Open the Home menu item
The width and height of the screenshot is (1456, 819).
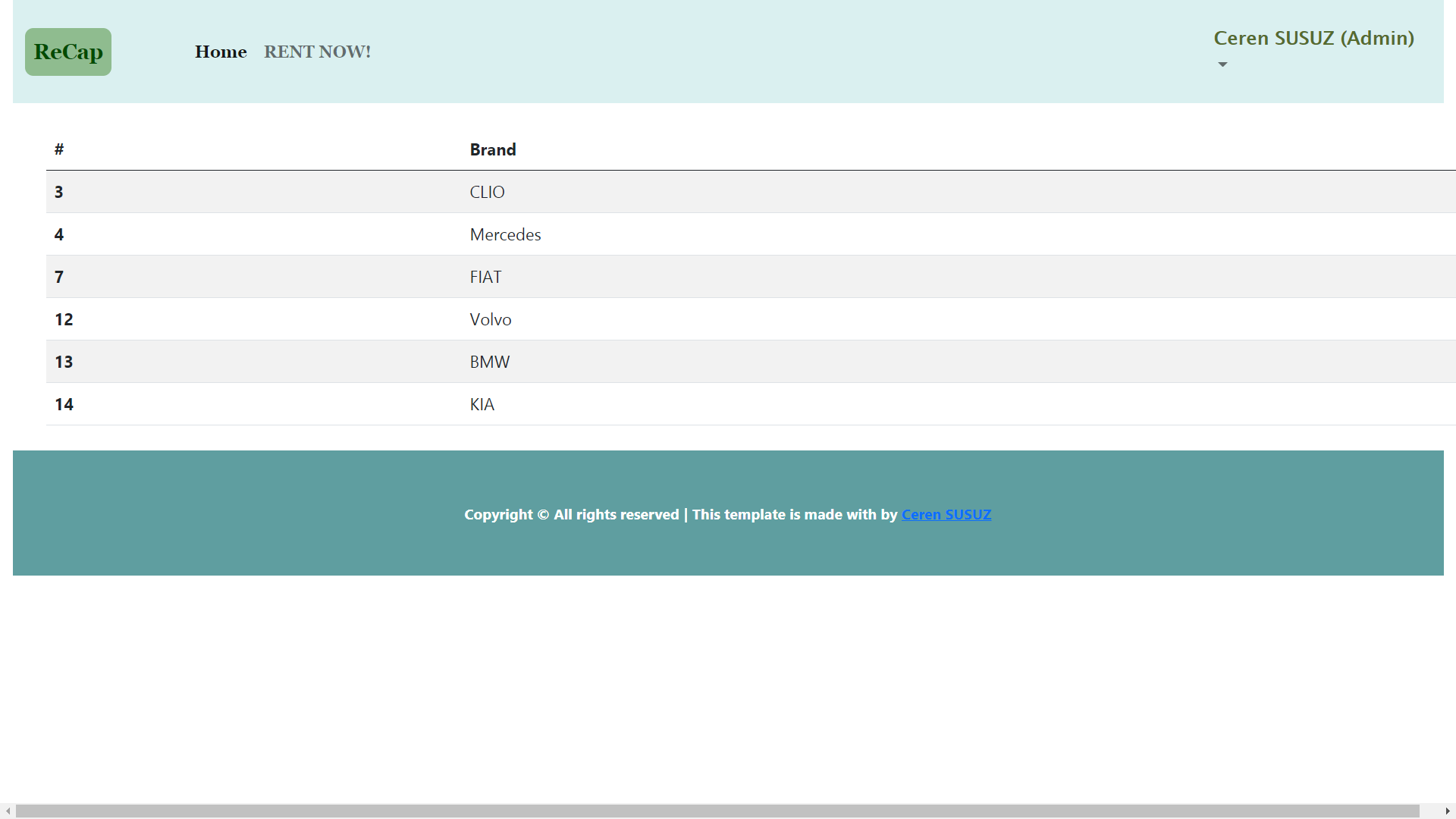[x=221, y=52]
